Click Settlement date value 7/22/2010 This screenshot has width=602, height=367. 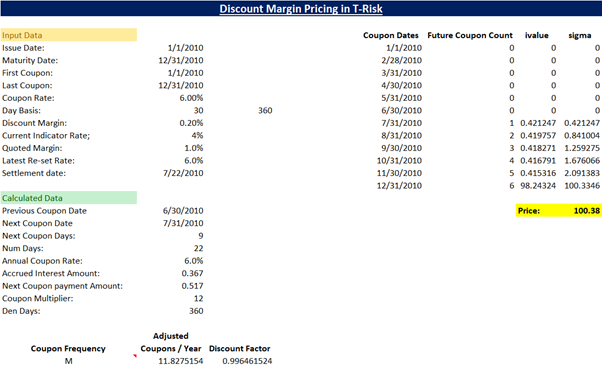click(183, 173)
